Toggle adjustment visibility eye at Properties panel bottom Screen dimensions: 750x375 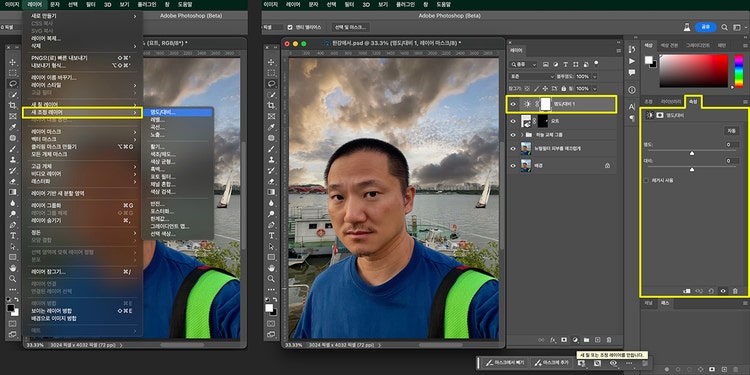(x=723, y=291)
